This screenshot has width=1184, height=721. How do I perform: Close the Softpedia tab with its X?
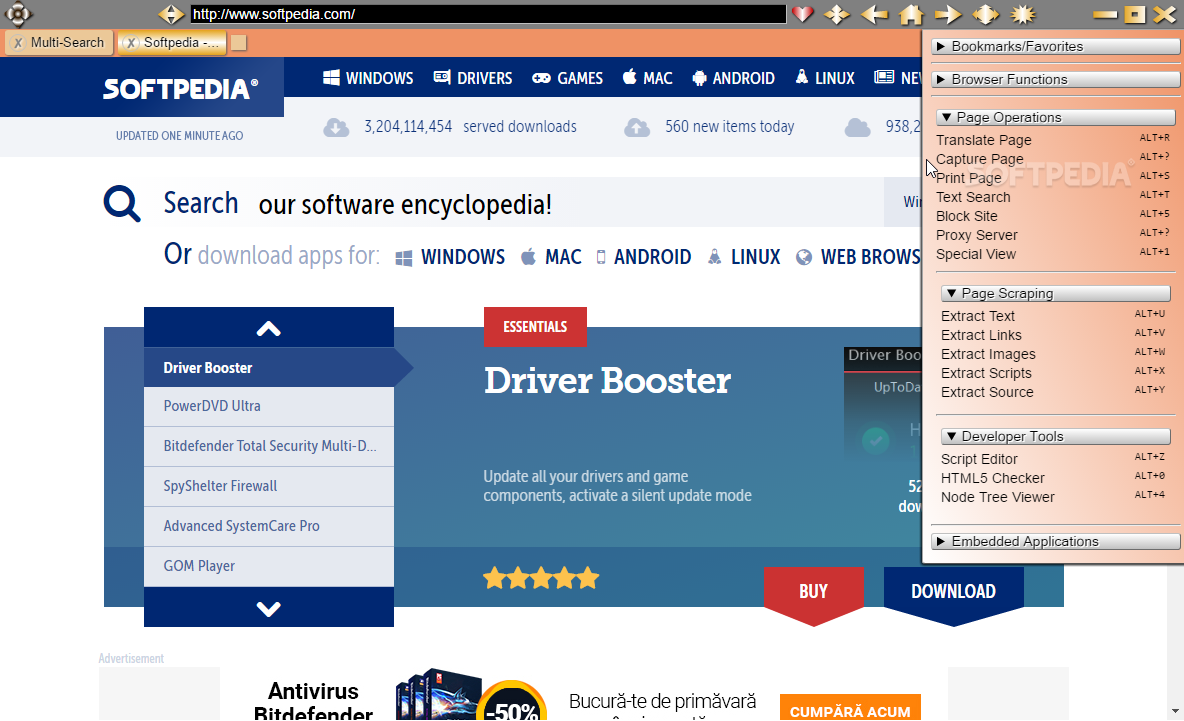tap(131, 43)
